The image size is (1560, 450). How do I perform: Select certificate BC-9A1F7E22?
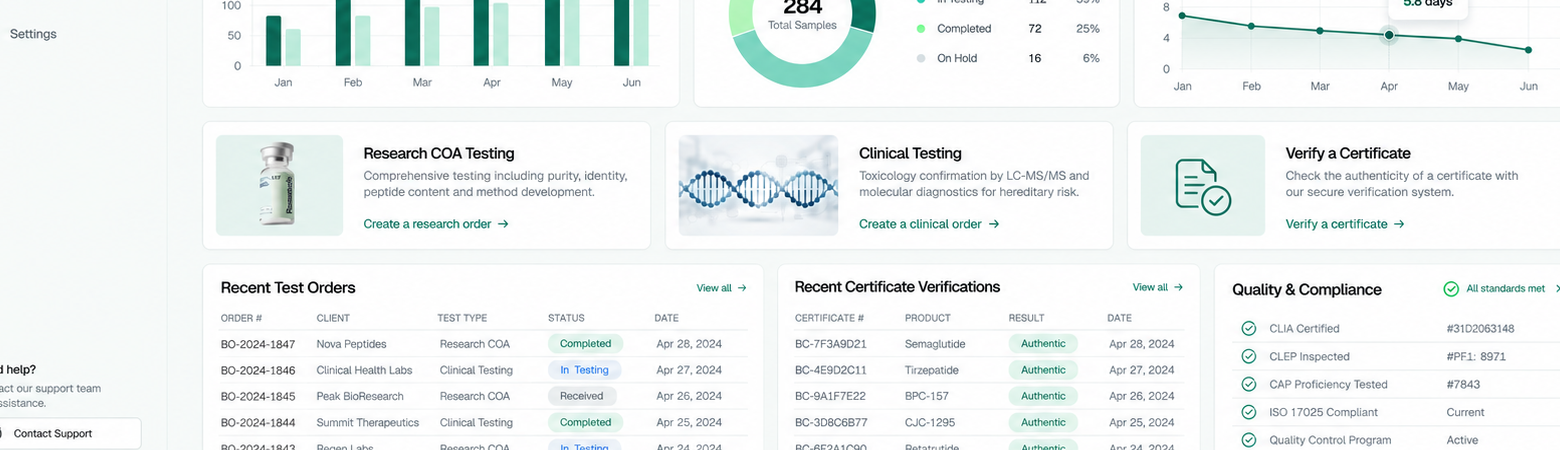coord(831,396)
